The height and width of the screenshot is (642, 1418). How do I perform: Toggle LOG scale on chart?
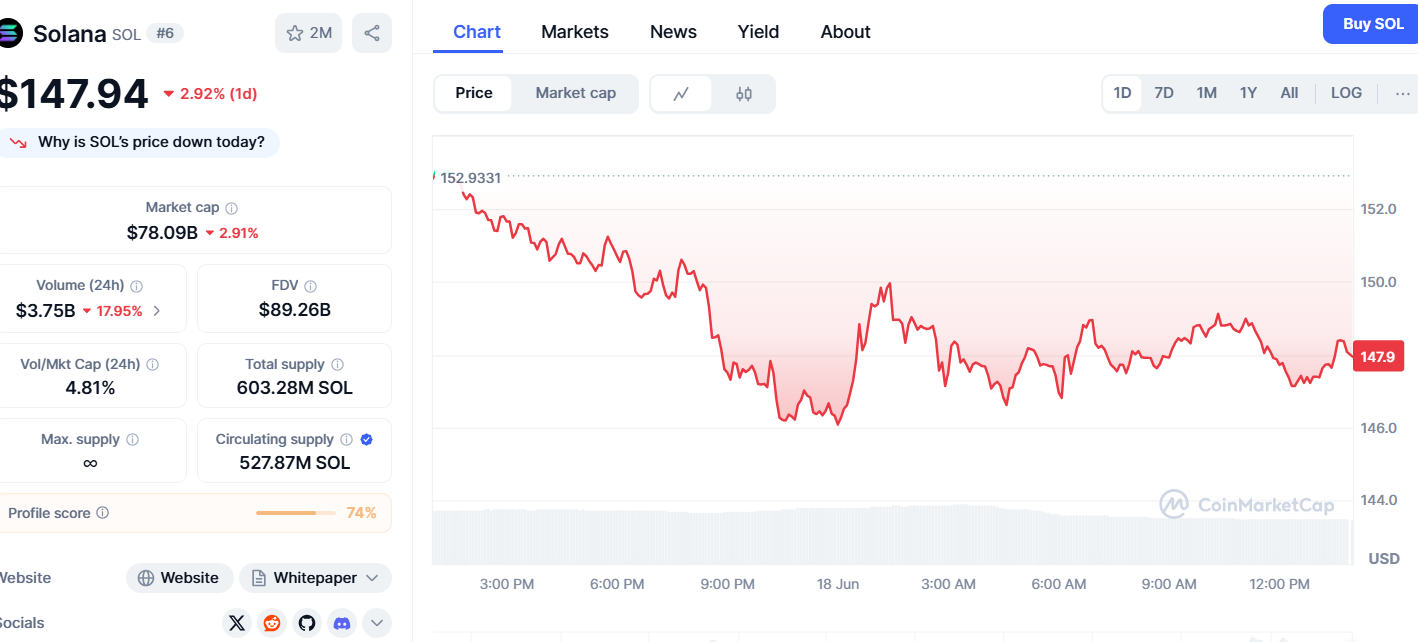[x=1347, y=93]
